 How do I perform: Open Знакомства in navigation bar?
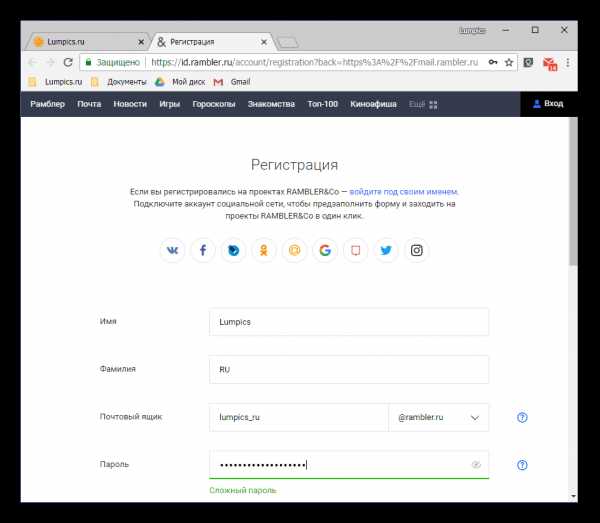click(271, 104)
